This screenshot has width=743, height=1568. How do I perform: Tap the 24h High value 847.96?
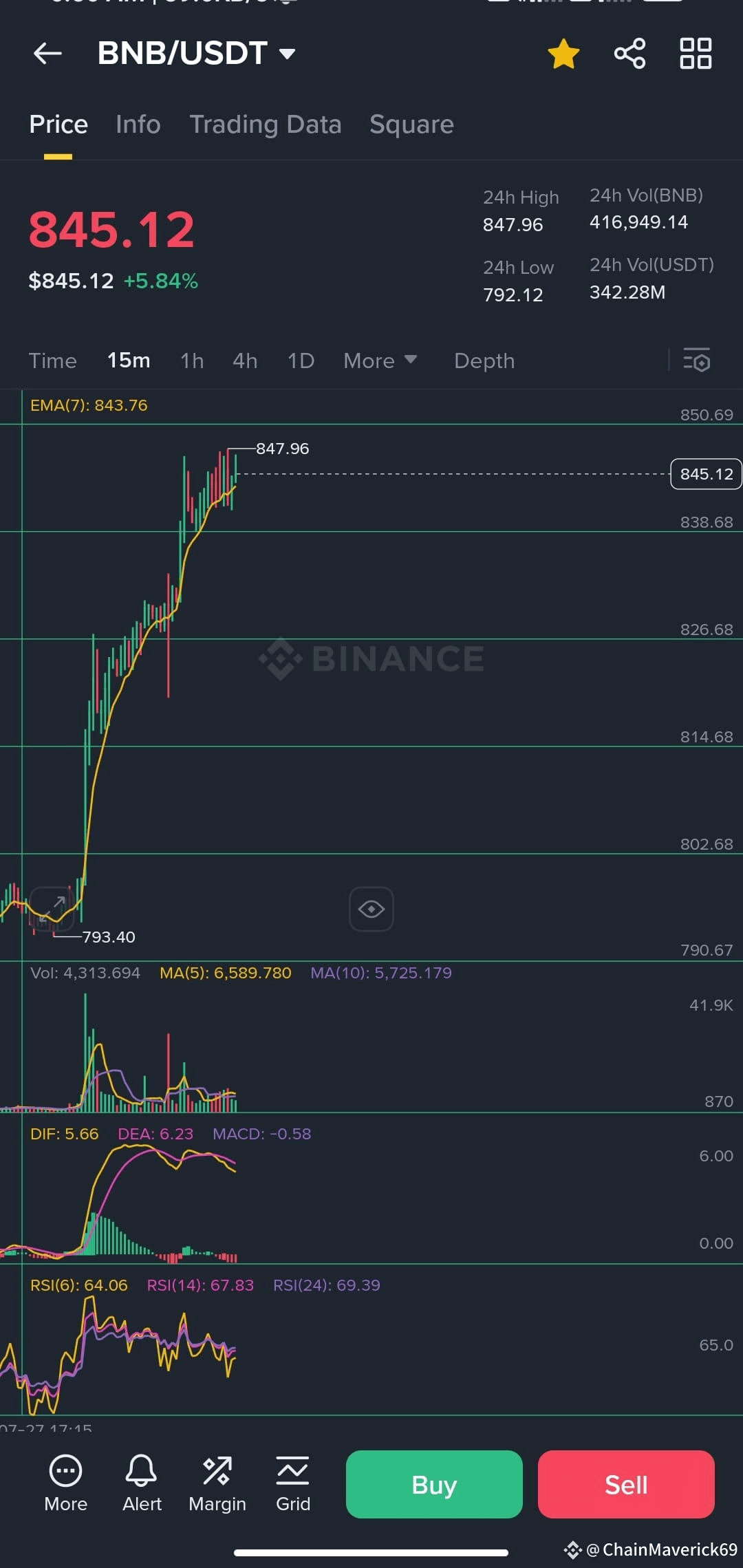point(513,225)
